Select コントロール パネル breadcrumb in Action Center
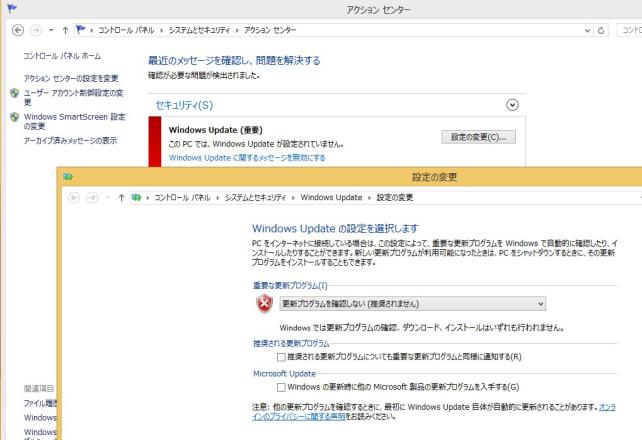The image size is (642, 440). (126, 30)
